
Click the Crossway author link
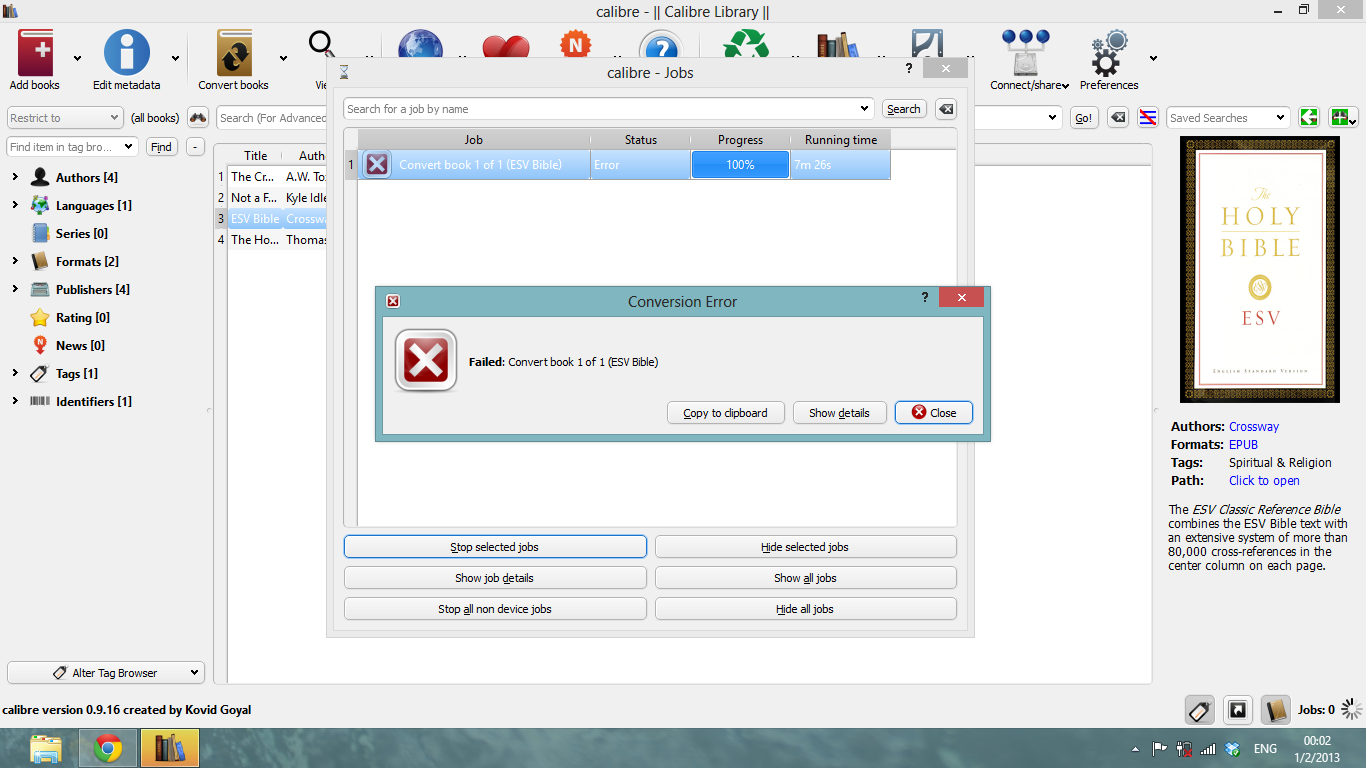pos(1254,427)
